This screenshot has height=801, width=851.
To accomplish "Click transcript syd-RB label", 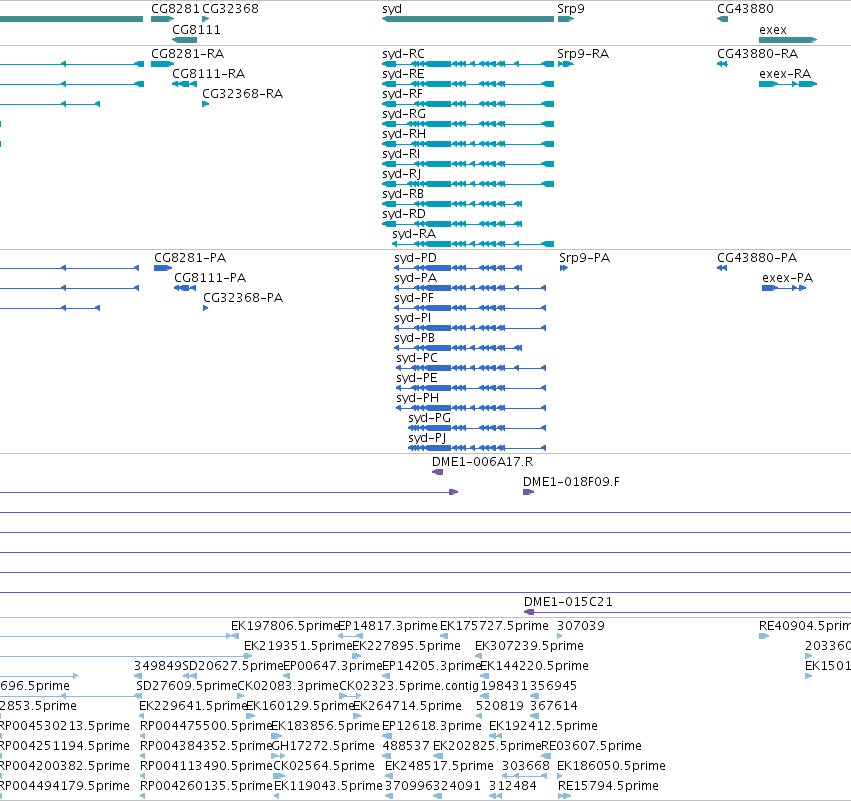I will coord(403,194).
